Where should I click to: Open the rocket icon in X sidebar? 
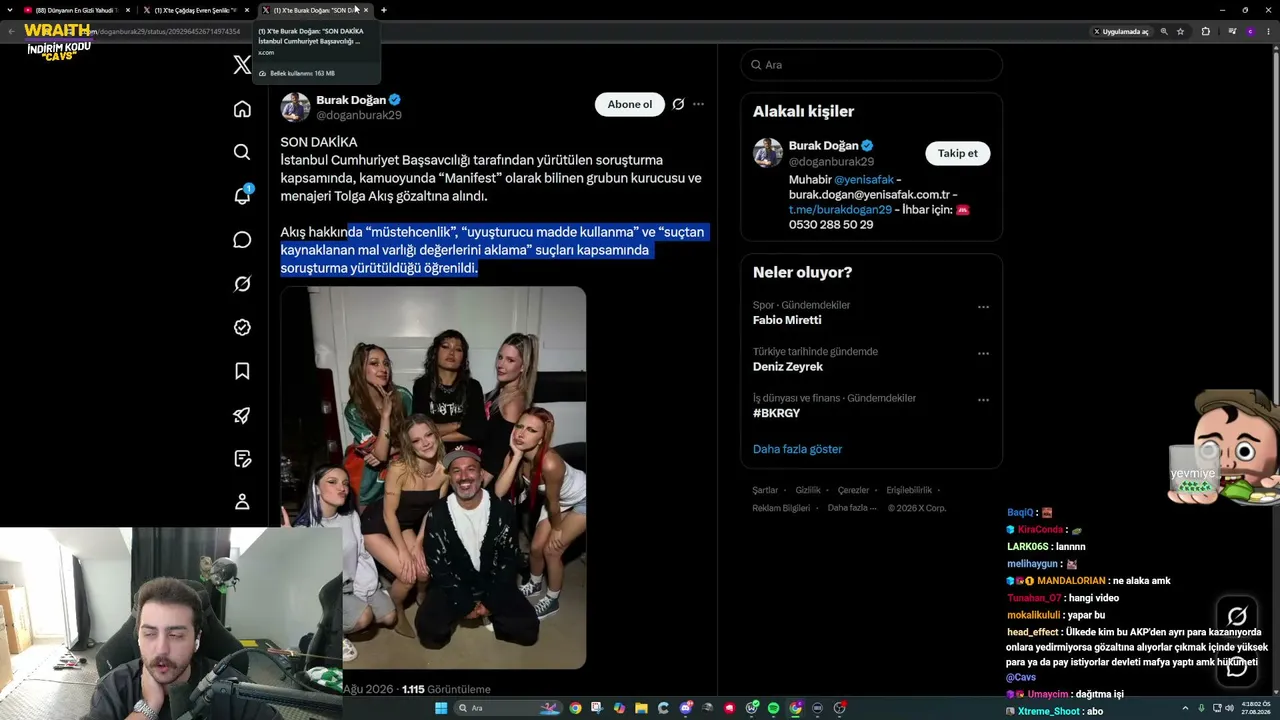pyautogui.click(x=242, y=415)
